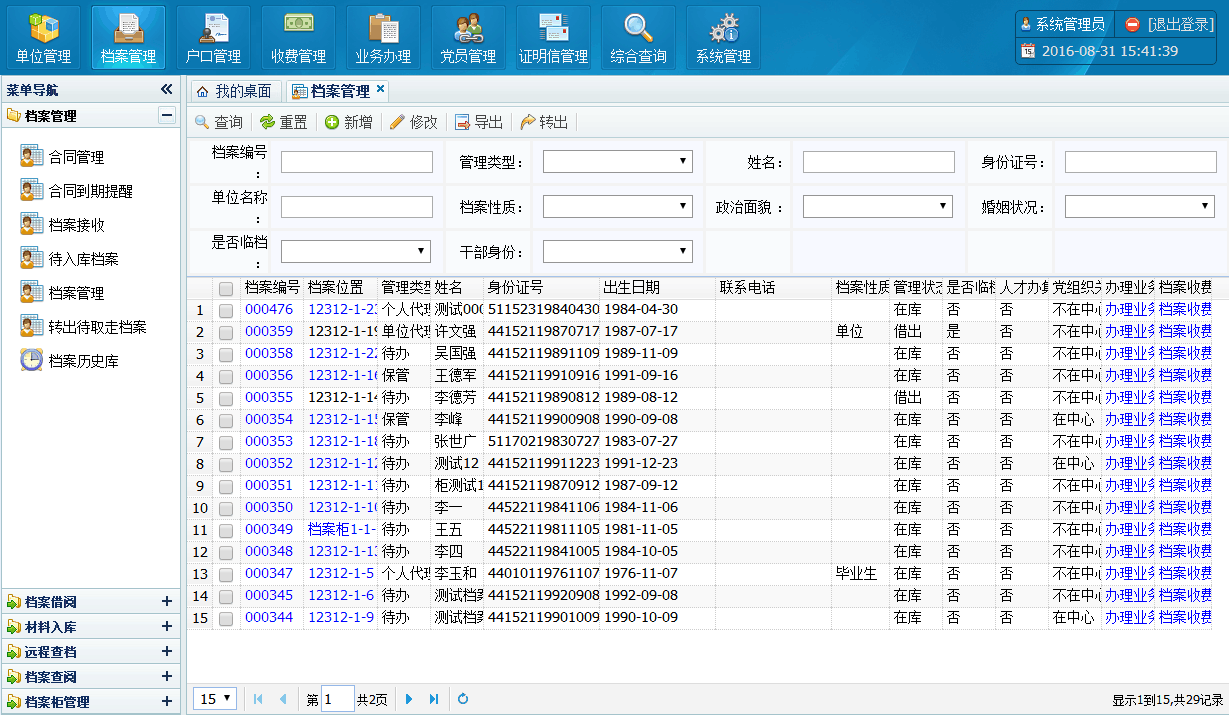Screen dimensions: 1229x715
Task: Expand the 档案柜管理 sidebar section
Action: tap(167, 702)
